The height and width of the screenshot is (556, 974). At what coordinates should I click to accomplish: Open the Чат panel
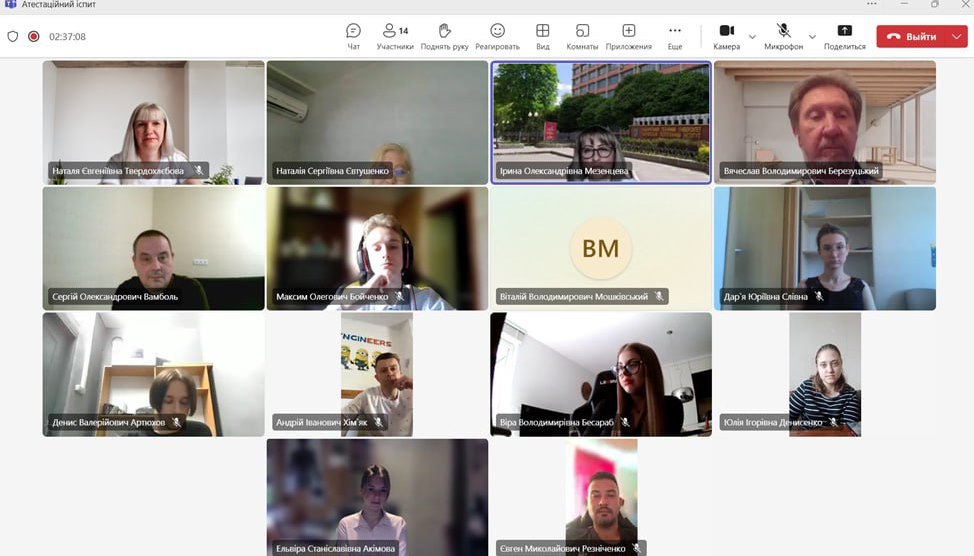(x=353, y=36)
